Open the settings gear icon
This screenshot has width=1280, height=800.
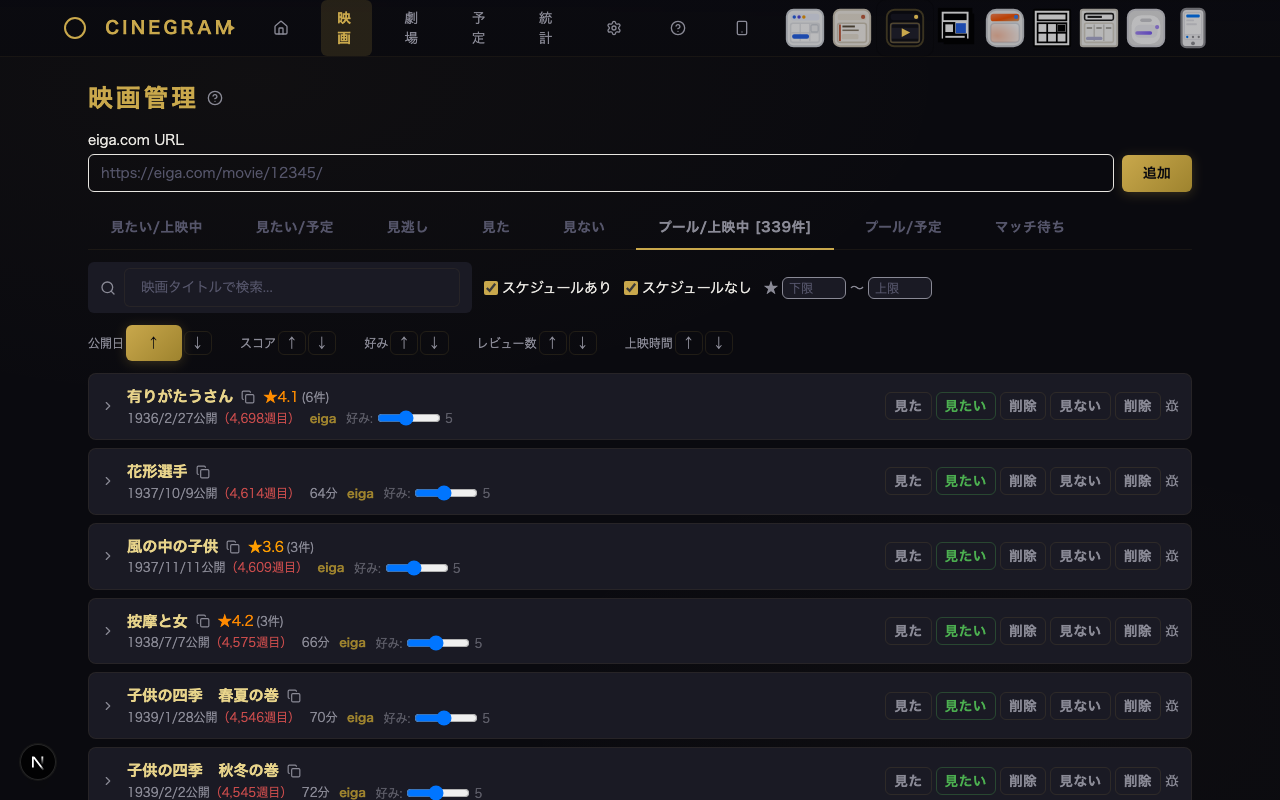[x=613, y=28]
